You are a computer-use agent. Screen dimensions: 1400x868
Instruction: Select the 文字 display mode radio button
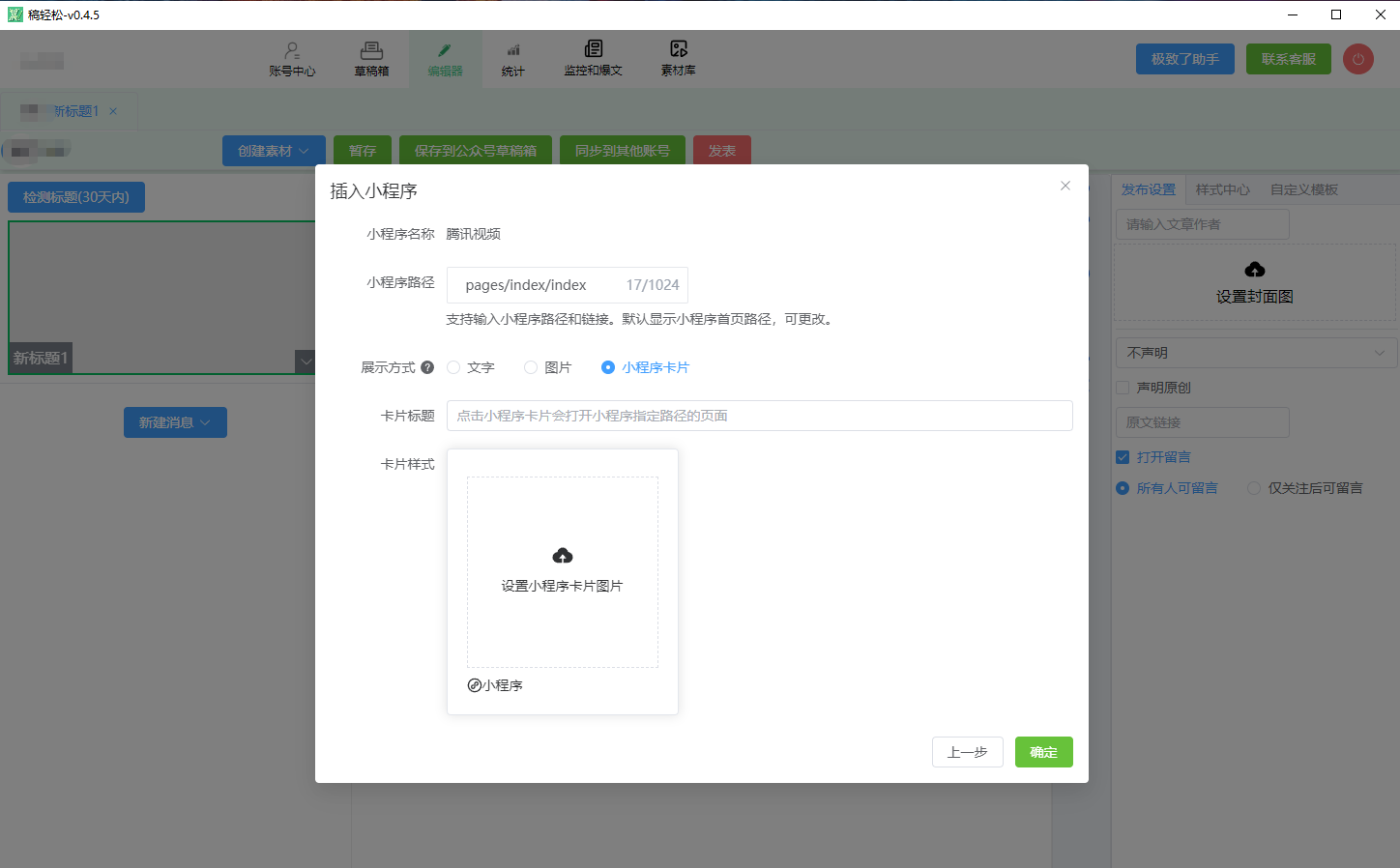(x=453, y=367)
